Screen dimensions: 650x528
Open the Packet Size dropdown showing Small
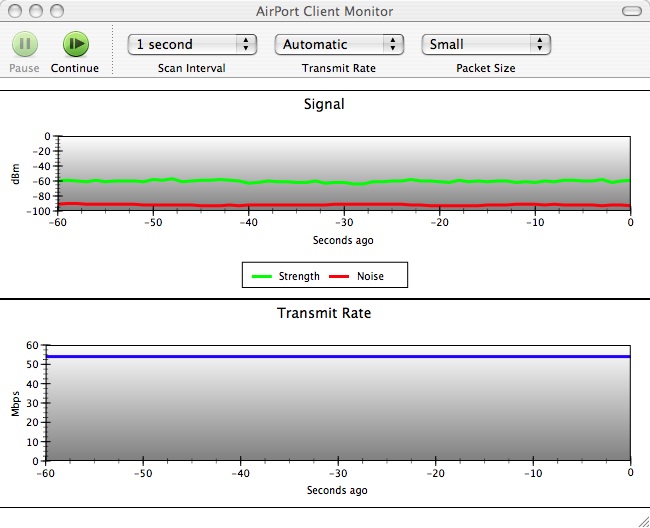tap(486, 44)
